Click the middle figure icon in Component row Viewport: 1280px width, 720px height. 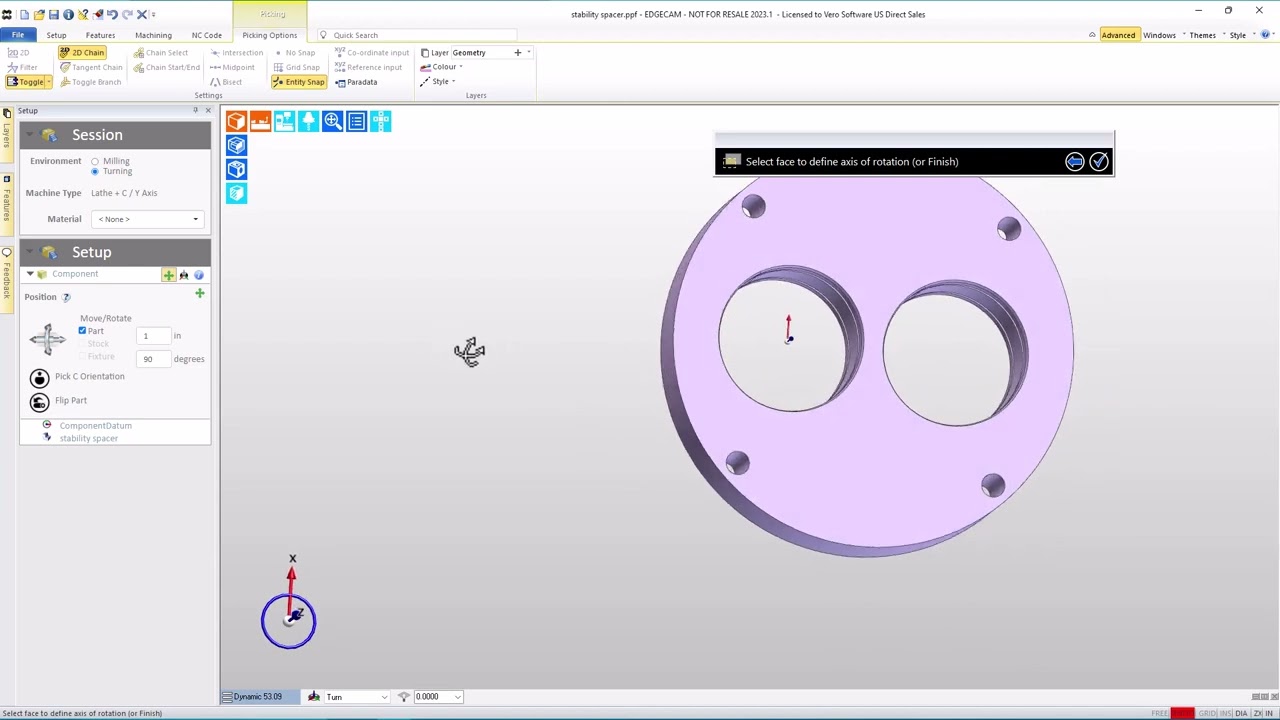pos(183,275)
